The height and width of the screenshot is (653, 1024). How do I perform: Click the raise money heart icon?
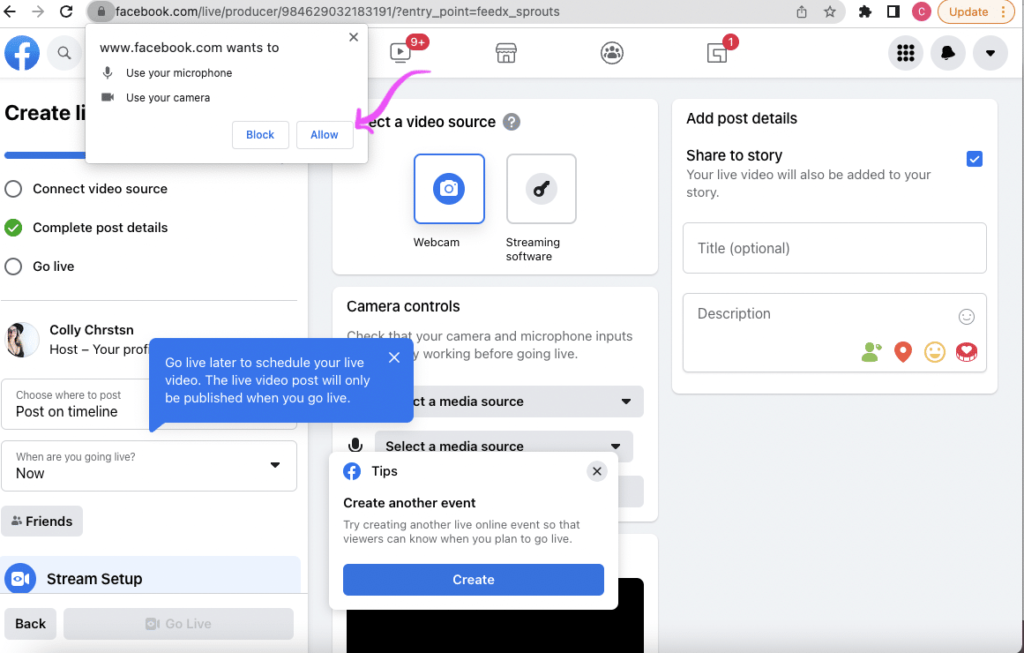point(967,352)
